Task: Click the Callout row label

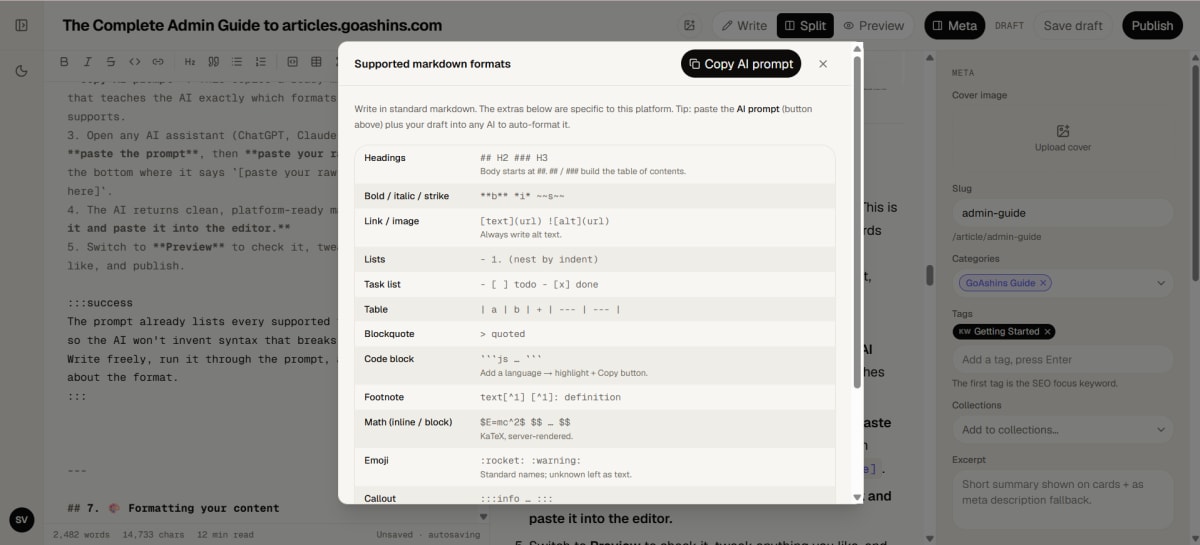Action: tap(380, 498)
